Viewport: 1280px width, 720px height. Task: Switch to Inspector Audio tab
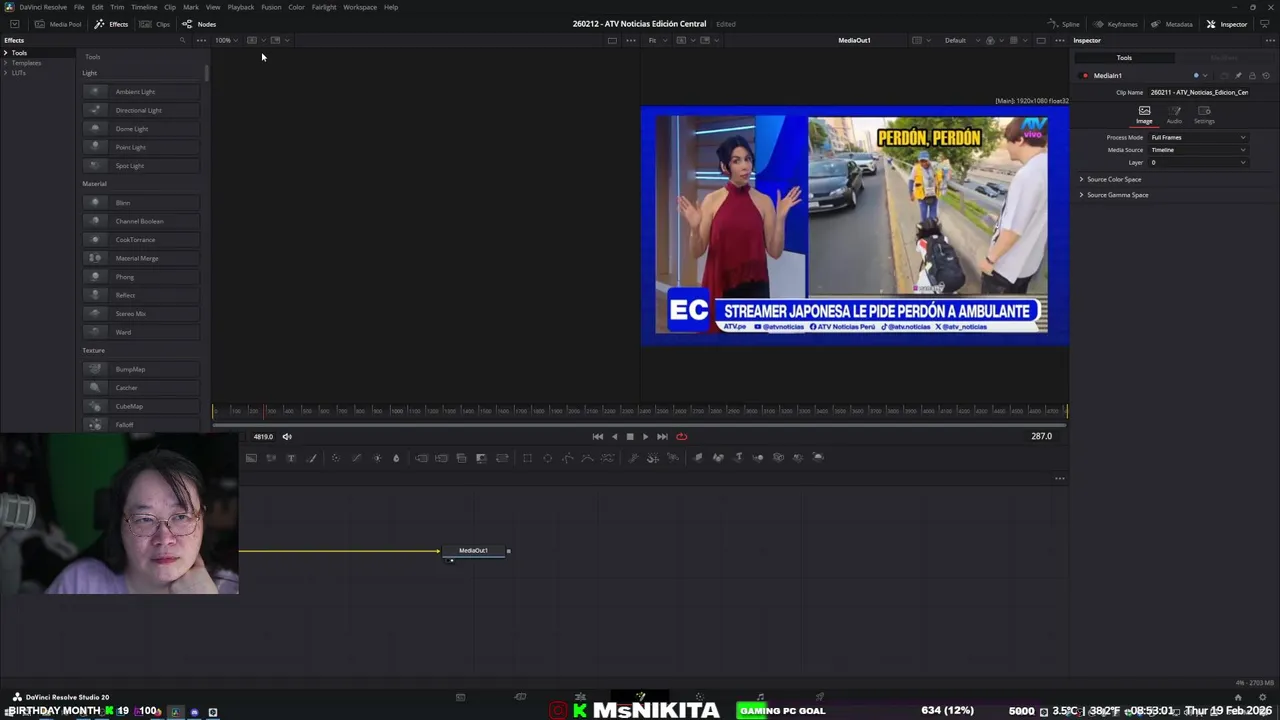click(x=1174, y=115)
